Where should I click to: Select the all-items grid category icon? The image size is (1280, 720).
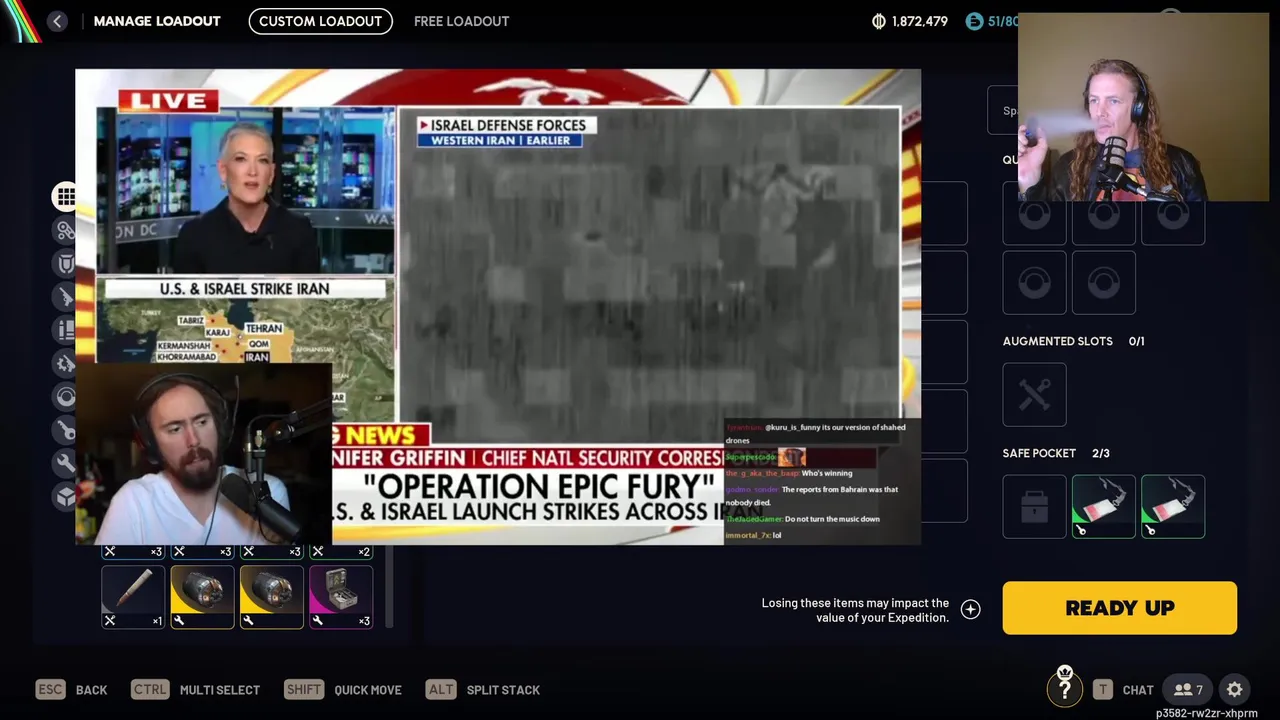click(66, 197)
